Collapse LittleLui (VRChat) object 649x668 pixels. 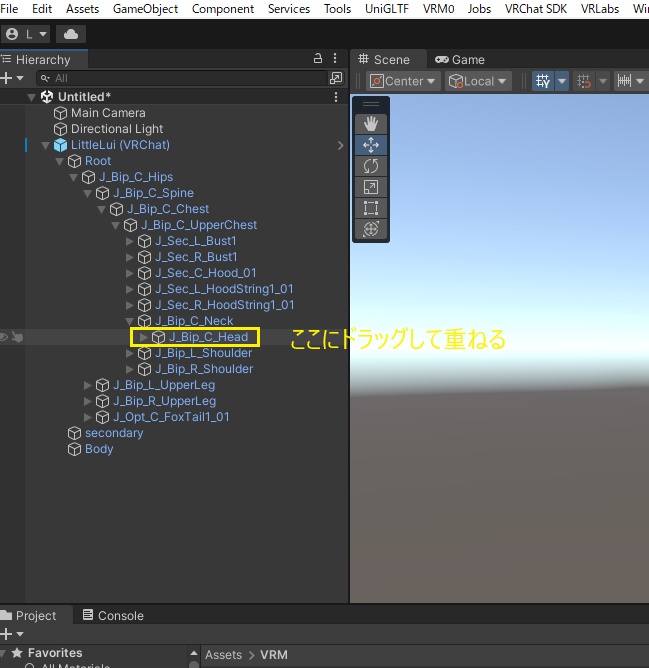point(45,145)
